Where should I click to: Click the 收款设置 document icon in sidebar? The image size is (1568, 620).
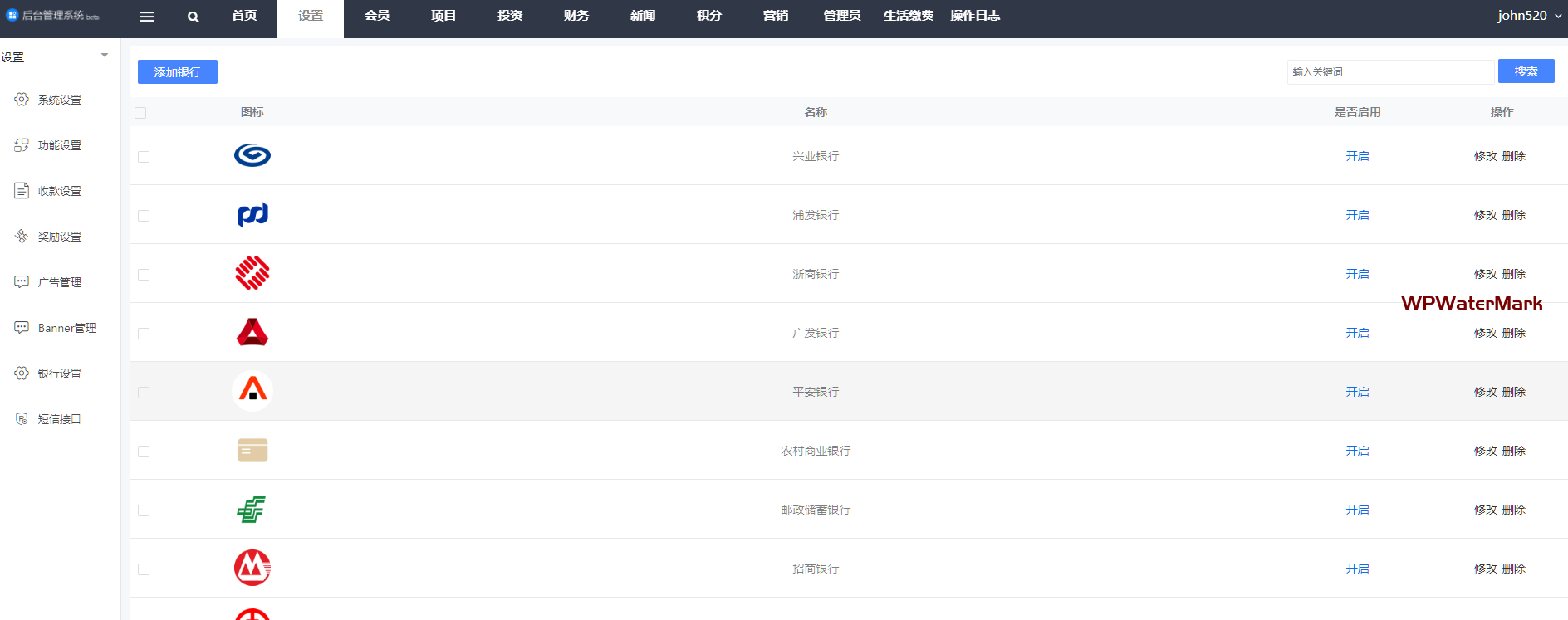pyautogui.click(x=22, y=191)
